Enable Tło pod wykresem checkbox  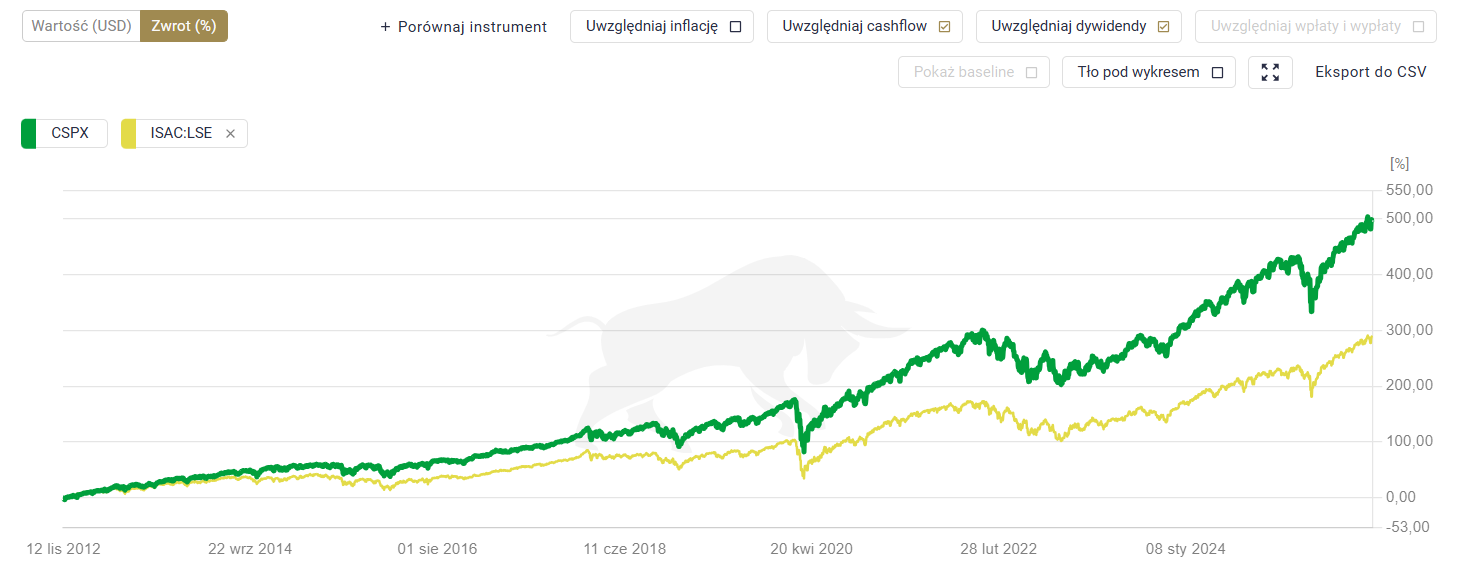[1217, 72]
